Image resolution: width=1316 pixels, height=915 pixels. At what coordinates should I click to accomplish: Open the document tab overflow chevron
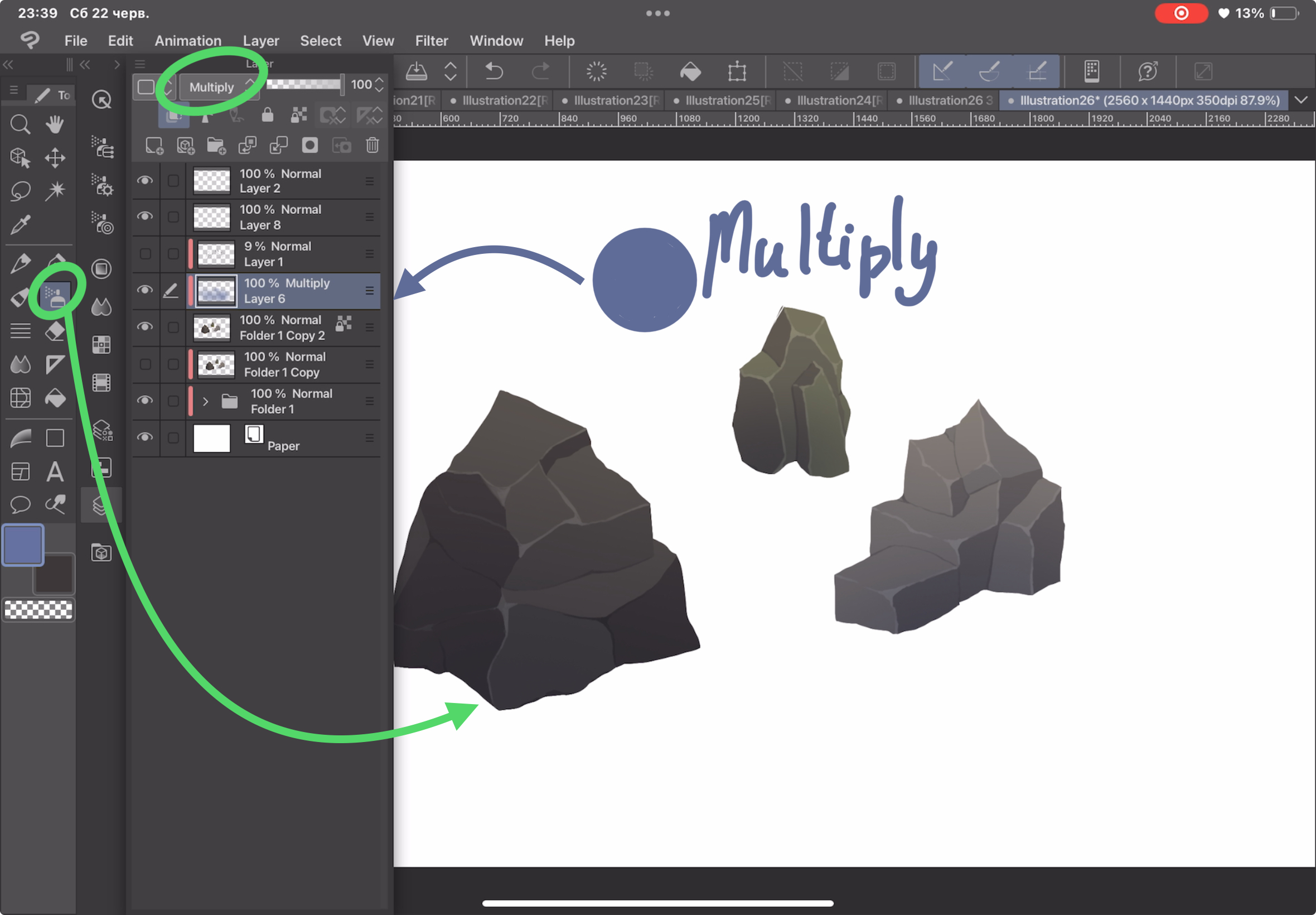(x=1300, y=100)
